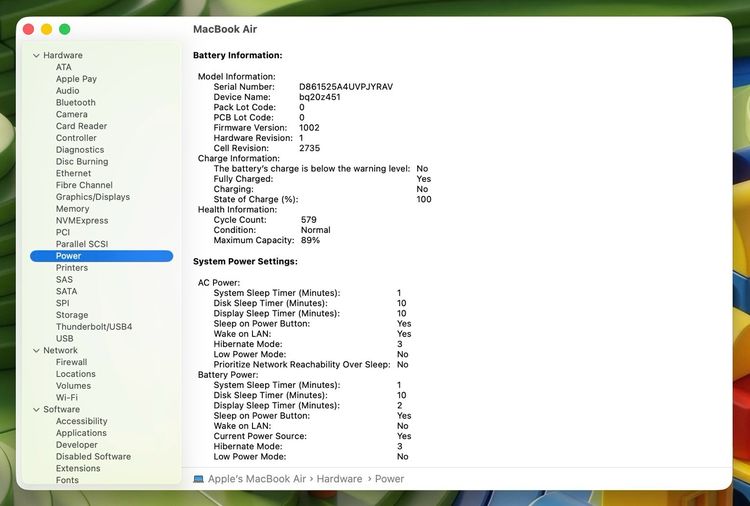Select Card Reader item
750x506 pixels.
click(81, 126)
